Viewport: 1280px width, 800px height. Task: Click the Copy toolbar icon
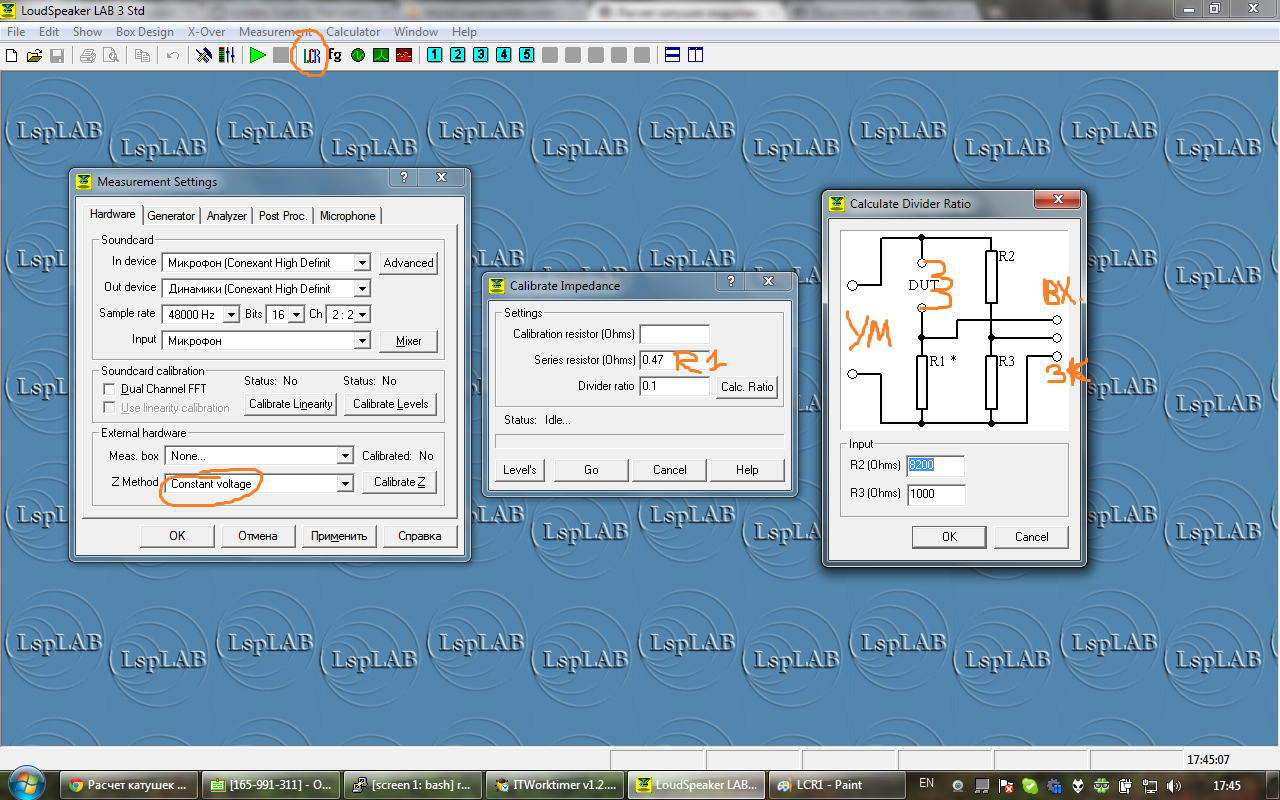pyautogui.click(x=142, y=55)
